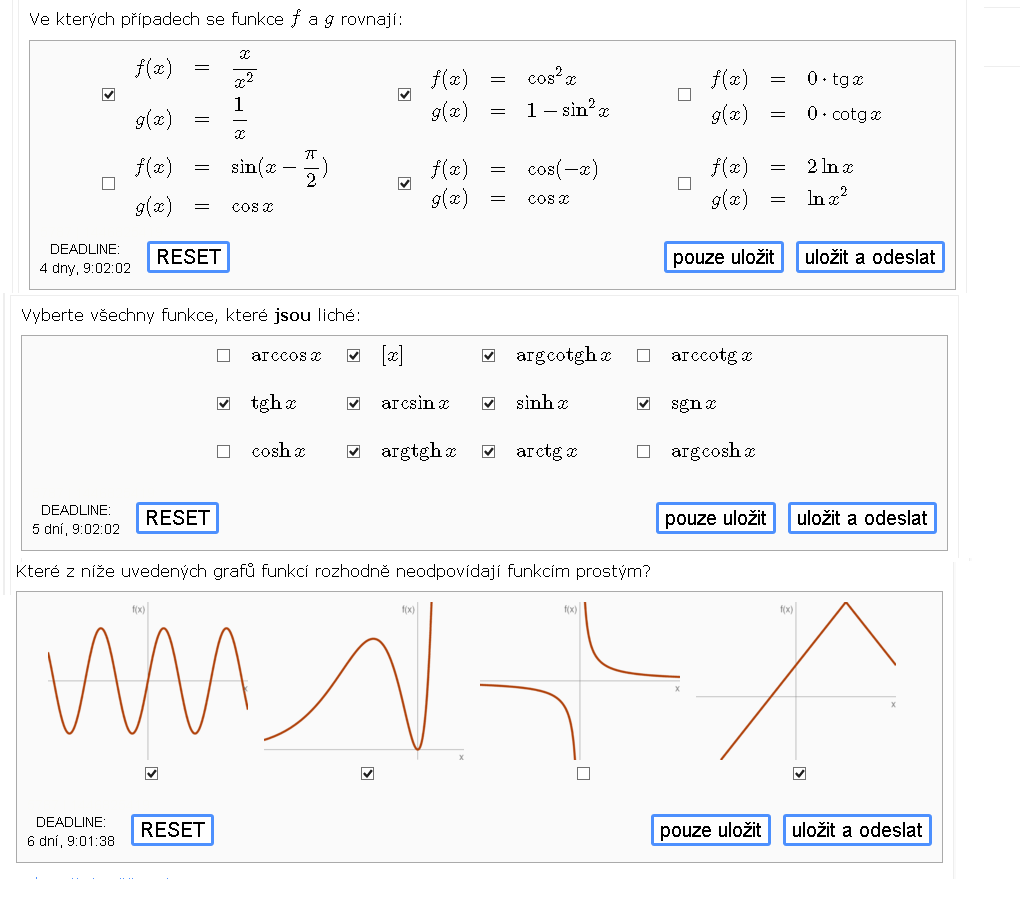Select the arccos x checkbox
The image size is (1020, 897).
click(224, 356)
